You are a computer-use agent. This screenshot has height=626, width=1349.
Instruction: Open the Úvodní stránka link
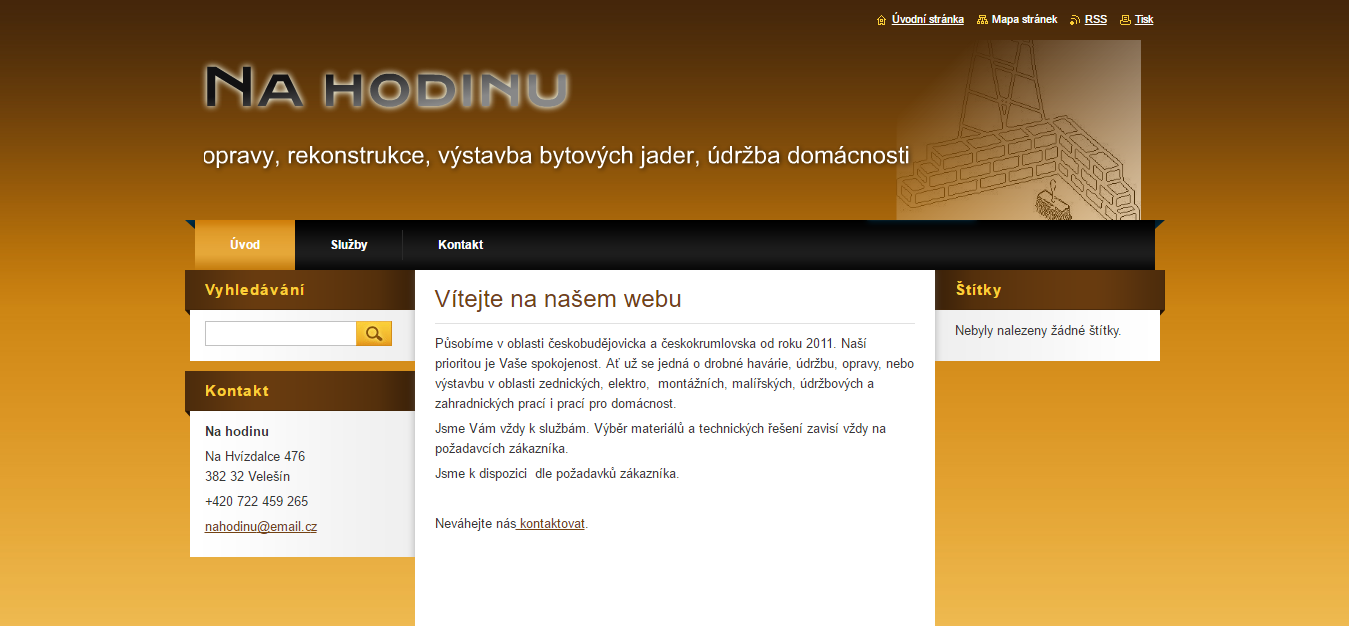click(927, 19)
